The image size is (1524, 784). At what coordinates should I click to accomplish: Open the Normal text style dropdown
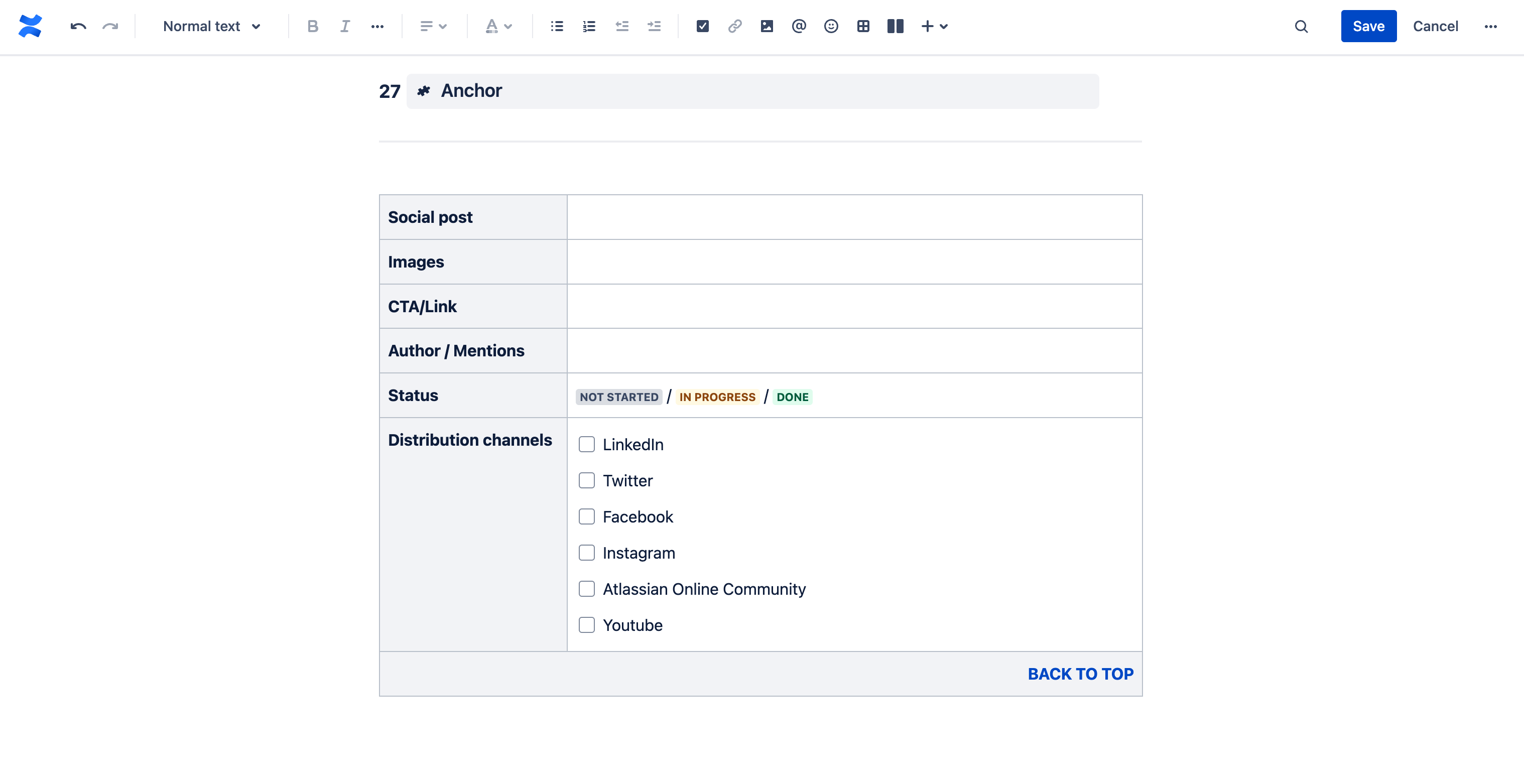point(211,26)
